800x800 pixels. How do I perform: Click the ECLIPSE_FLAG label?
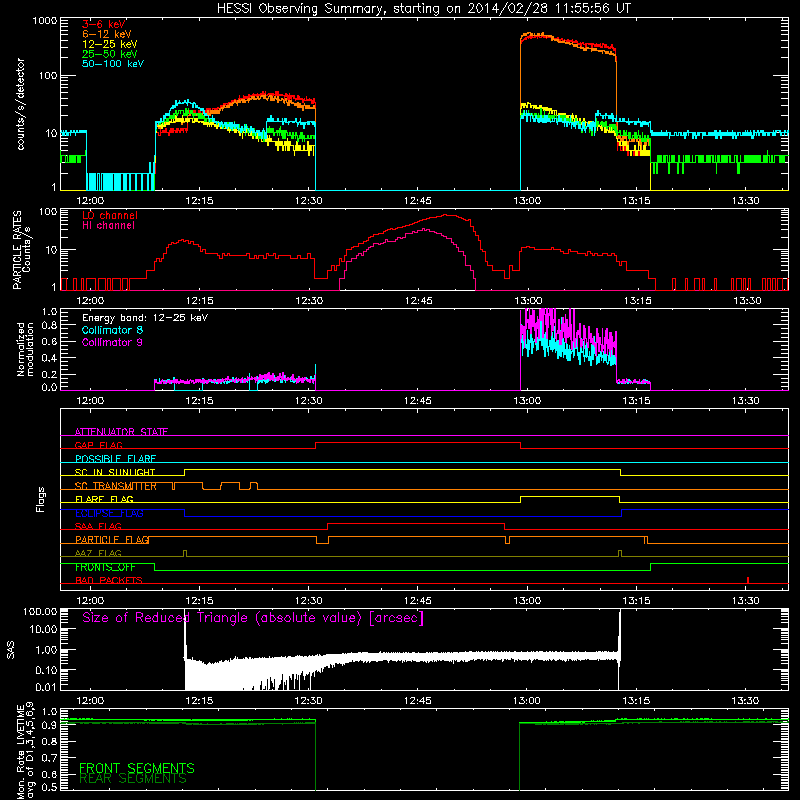coord(109,513)
